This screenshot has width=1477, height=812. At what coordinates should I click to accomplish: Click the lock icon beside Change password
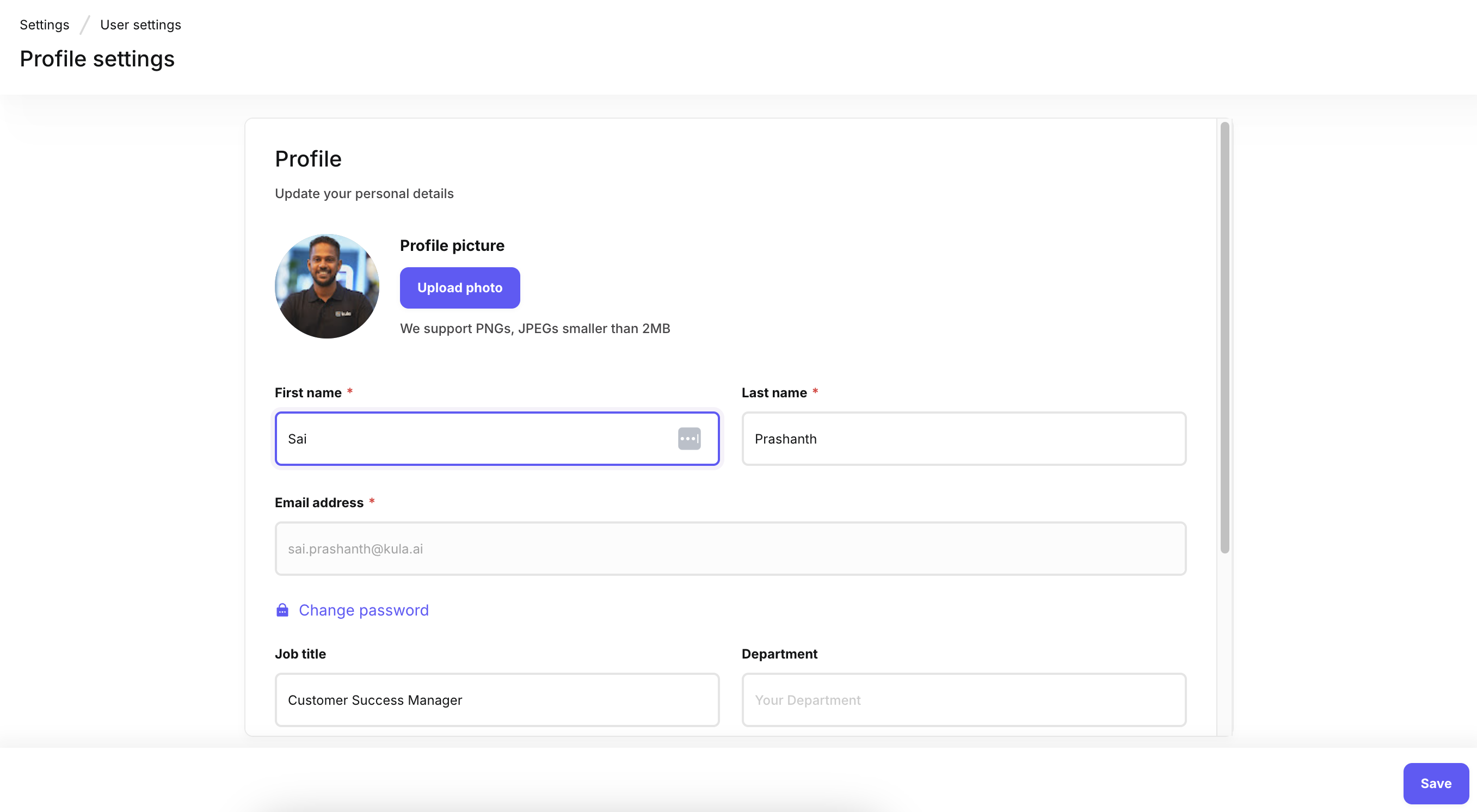coord(282,610)
